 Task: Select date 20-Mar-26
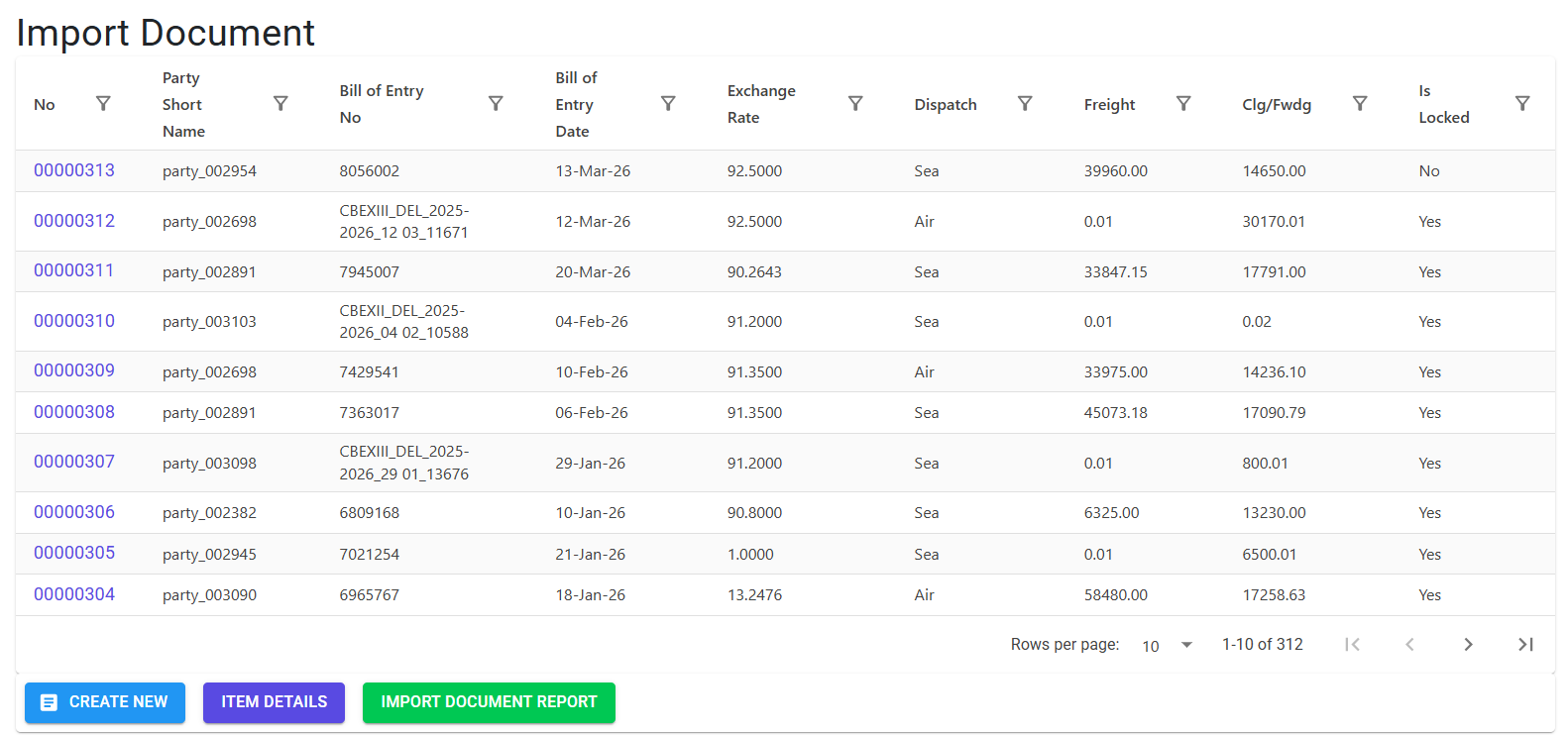(x=593, y=271)
